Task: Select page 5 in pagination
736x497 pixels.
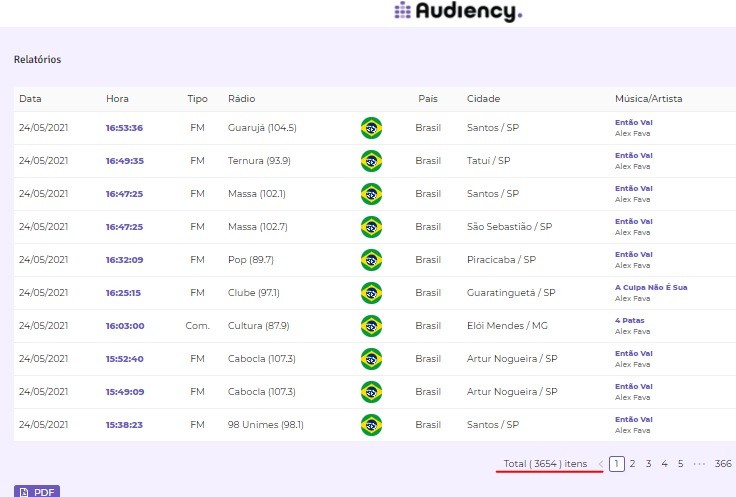Action: click(x=680, y=464)
